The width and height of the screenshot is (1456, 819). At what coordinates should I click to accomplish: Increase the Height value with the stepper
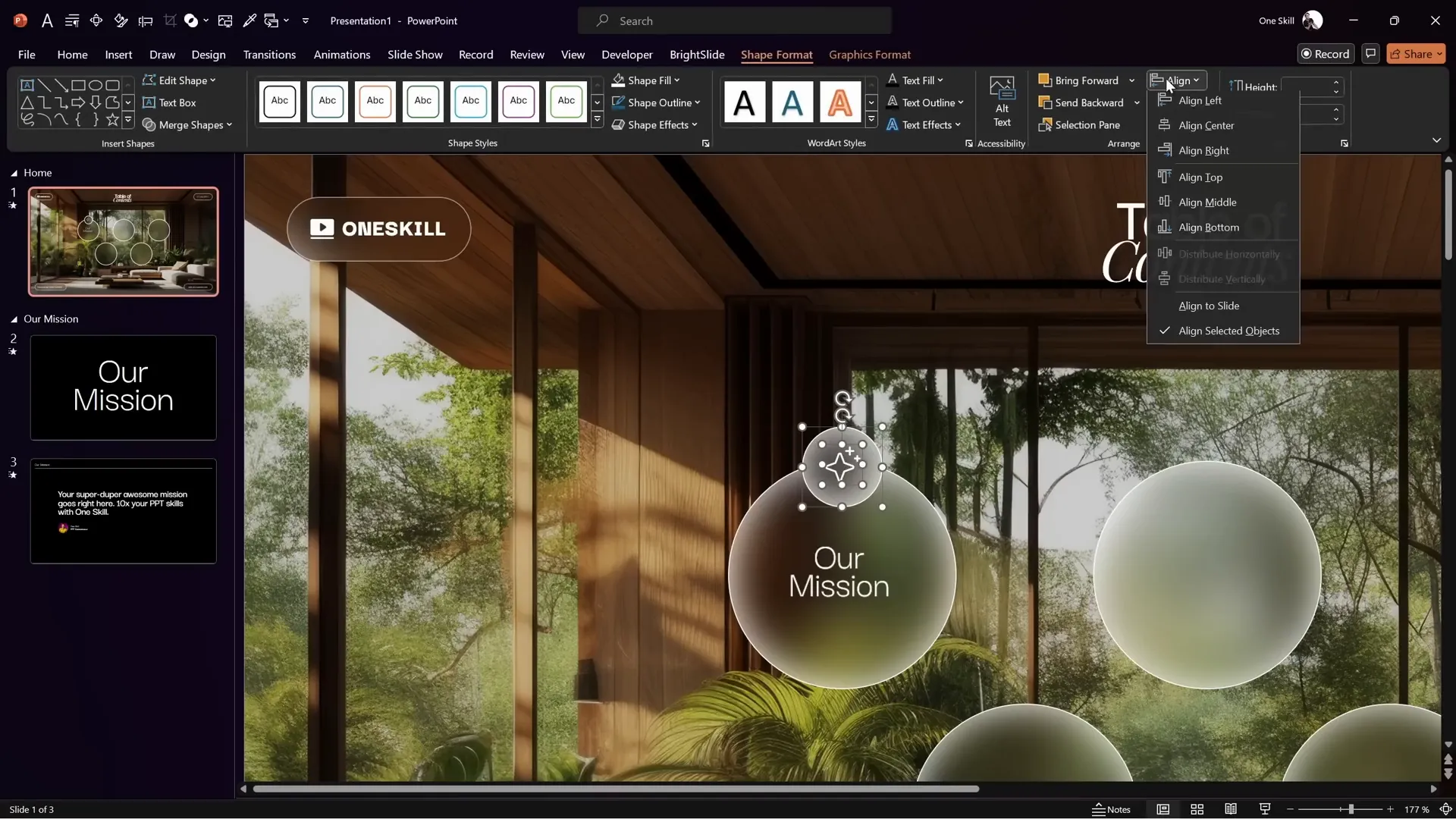pyautogui.click(x=1336, y=82)
